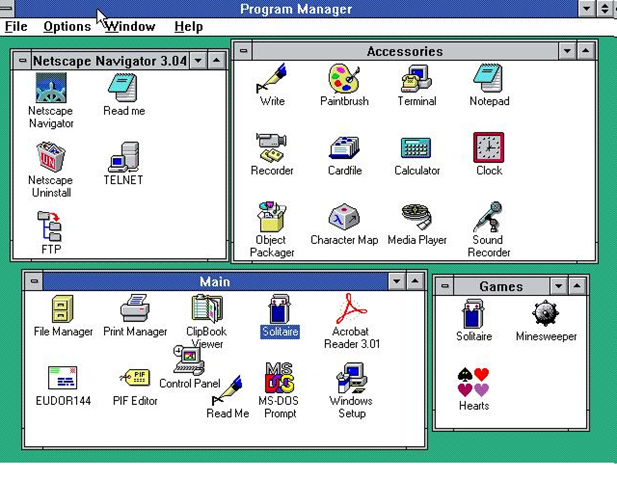617x480 pixels.
Task: Click the File Manager icon
Action: tap(63, 309)
